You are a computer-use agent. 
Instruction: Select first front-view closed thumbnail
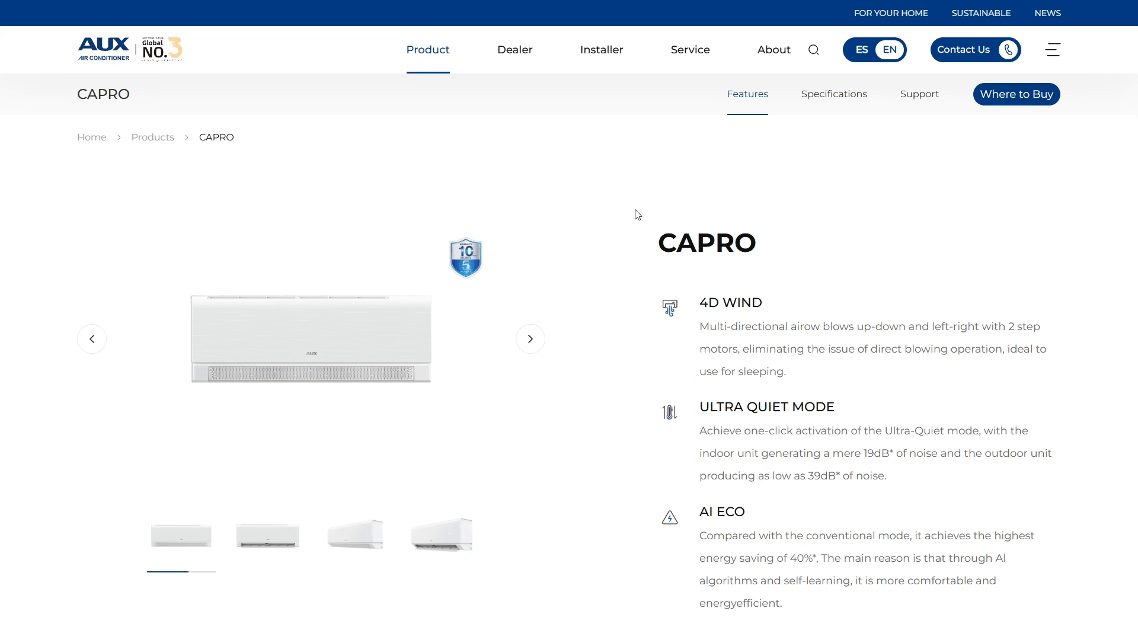coord(181,536)
